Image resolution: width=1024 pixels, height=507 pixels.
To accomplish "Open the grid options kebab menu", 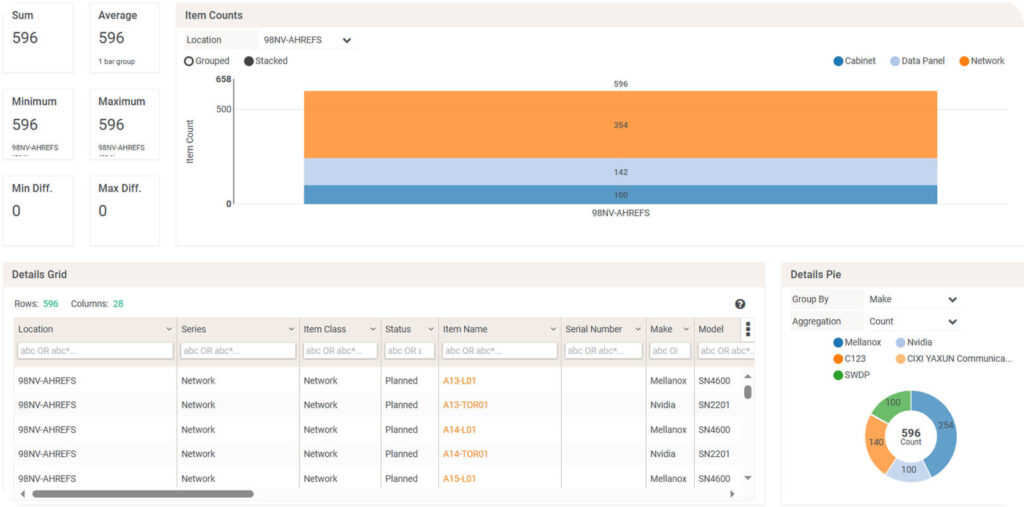I will (x=747, y=329).
